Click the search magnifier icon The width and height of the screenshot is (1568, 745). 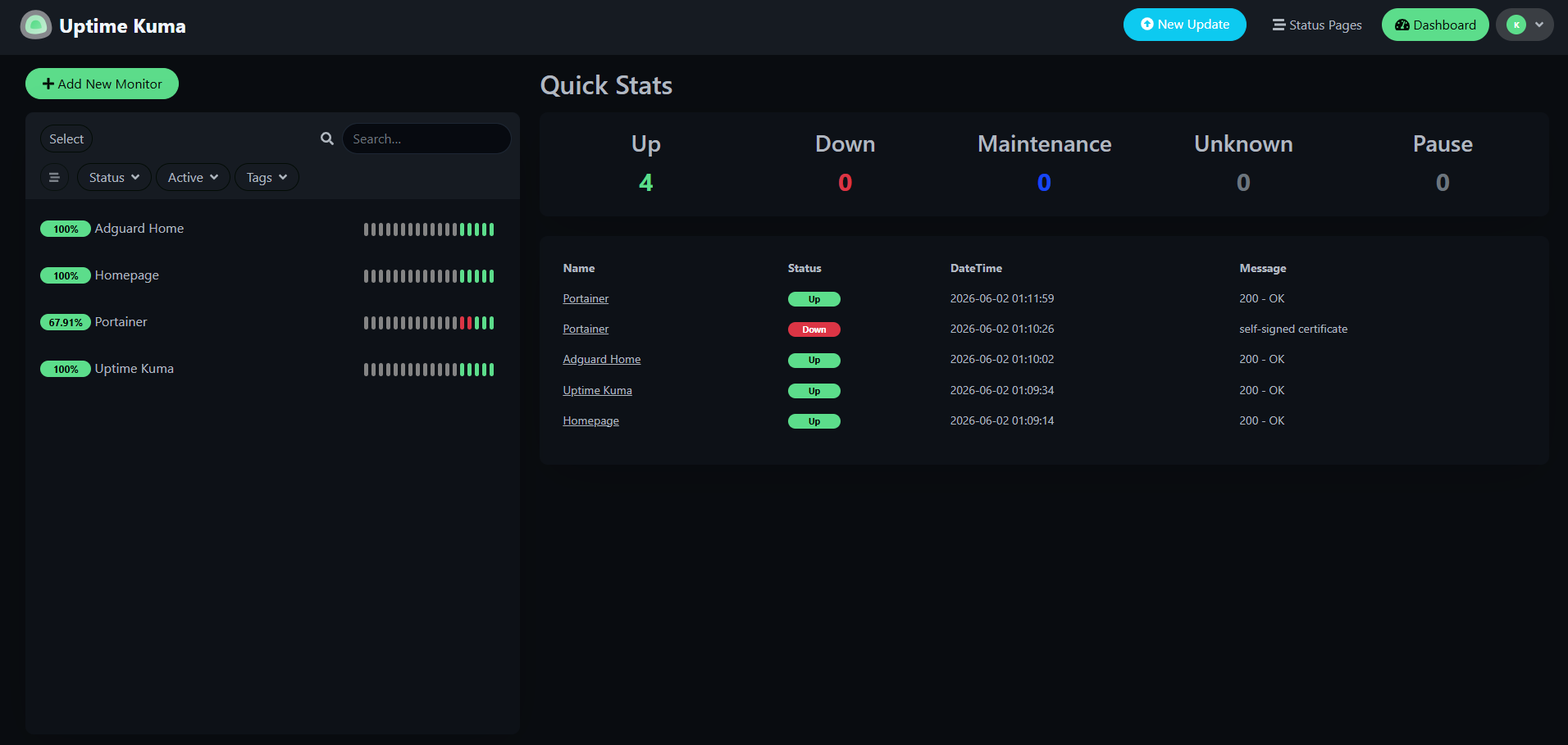click(327, 139)
